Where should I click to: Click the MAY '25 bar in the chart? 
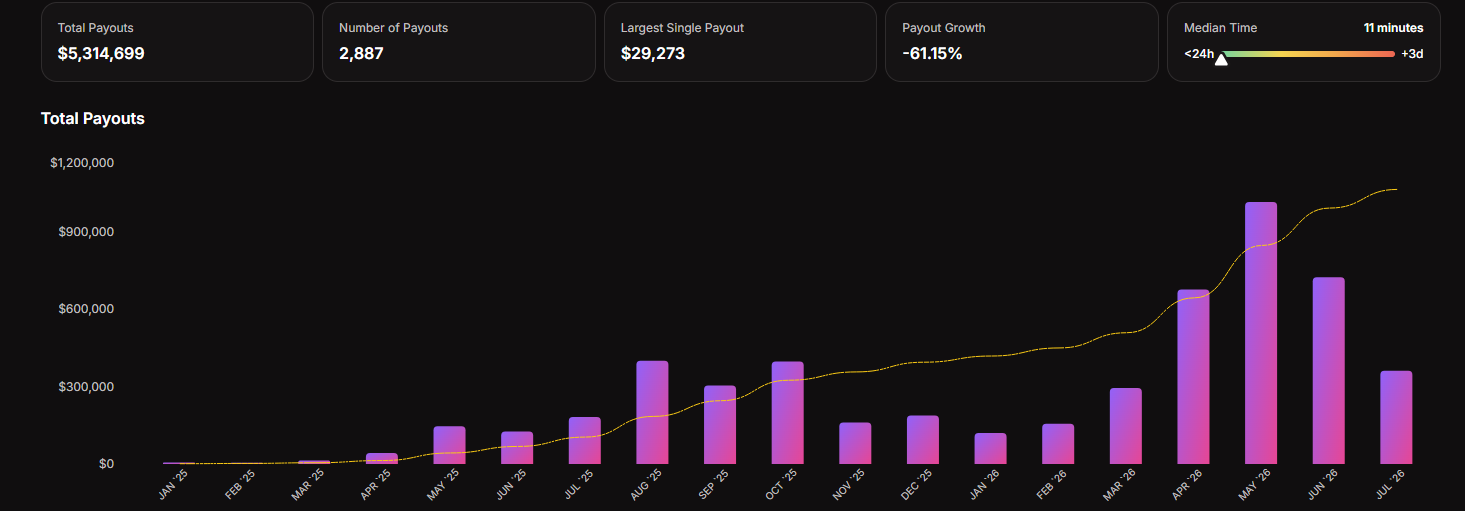click(449, 445)
